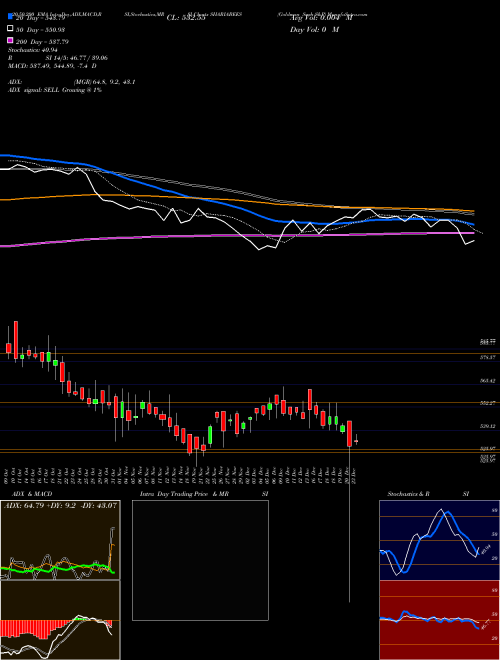This screenshot has width=500, height=660.
Task: Click the 'CL: 532.55' closing price label
Action: (186, 18)
